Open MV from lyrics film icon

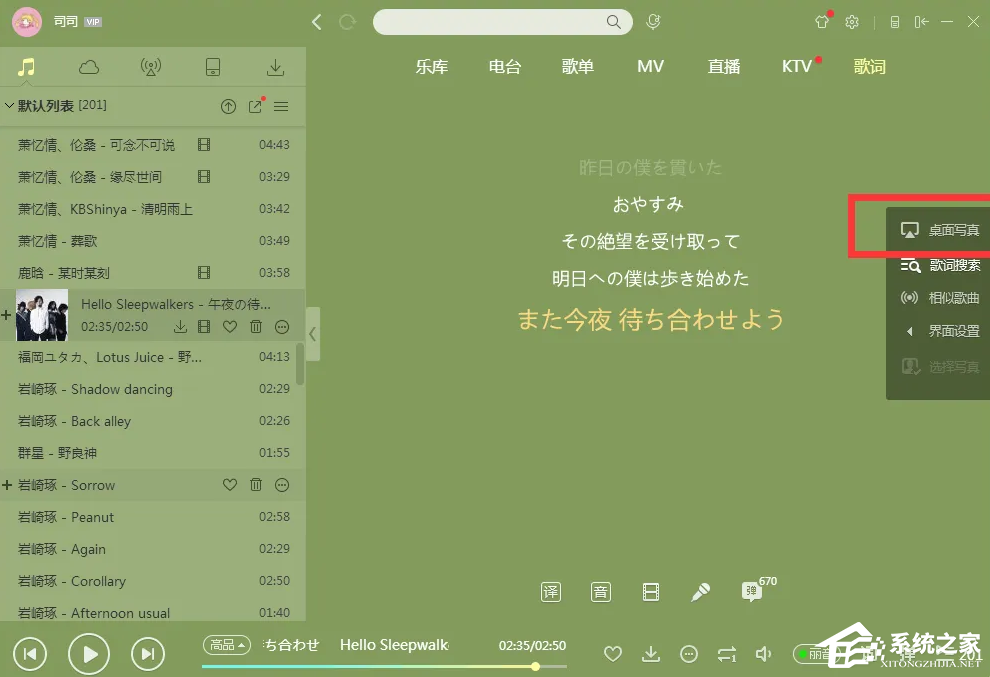coord(650,592)
